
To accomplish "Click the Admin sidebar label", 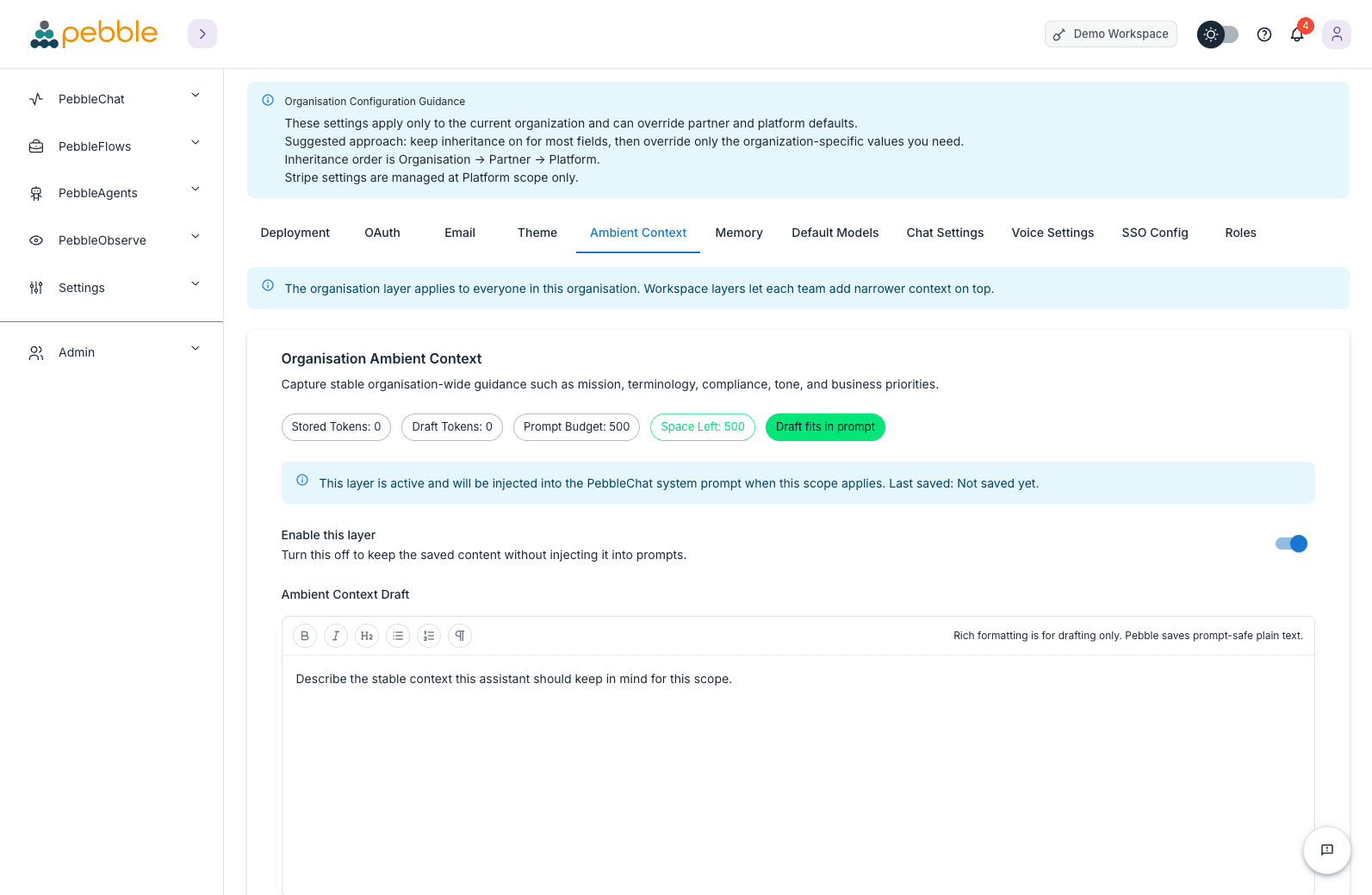I will [x=77, y=352].
